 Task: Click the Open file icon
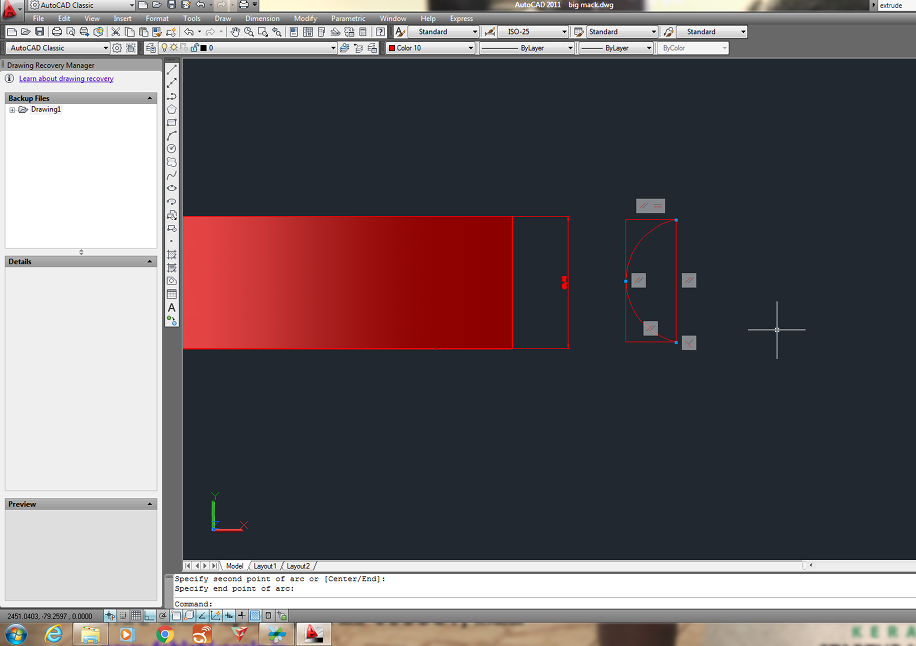pos(25,32)
